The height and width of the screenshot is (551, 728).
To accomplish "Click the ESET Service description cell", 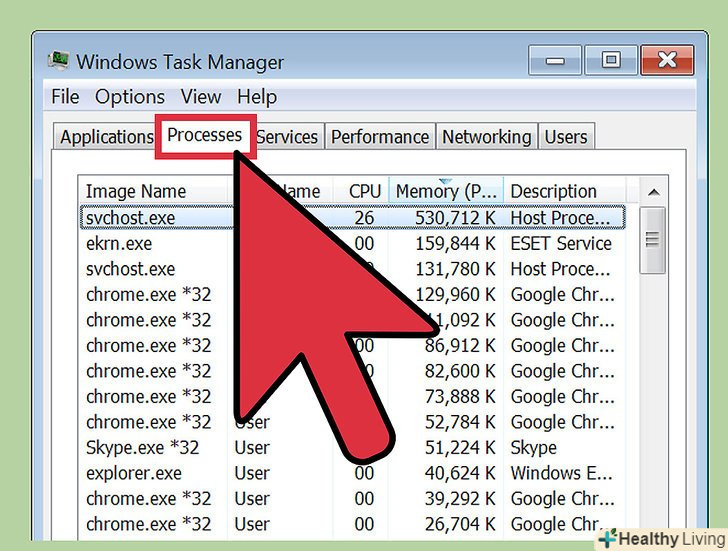I will coord(561,243).
